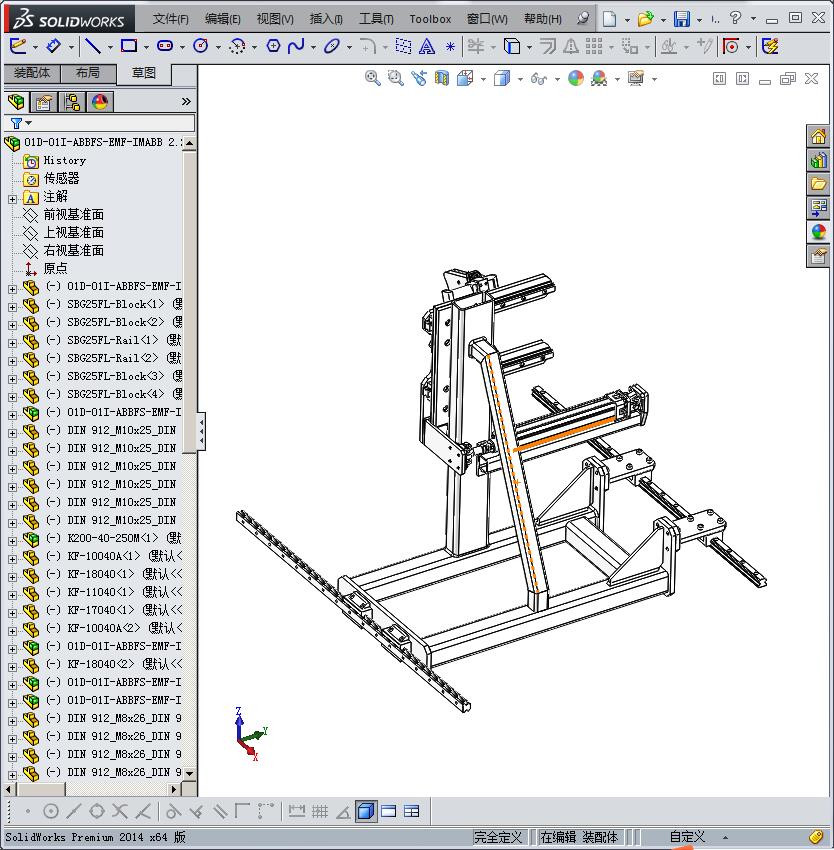The width and height of the screenshot is (834, 850).
Task: Toggle the center point snap icon
Action: pyautogui.click(x=50, y=812)
